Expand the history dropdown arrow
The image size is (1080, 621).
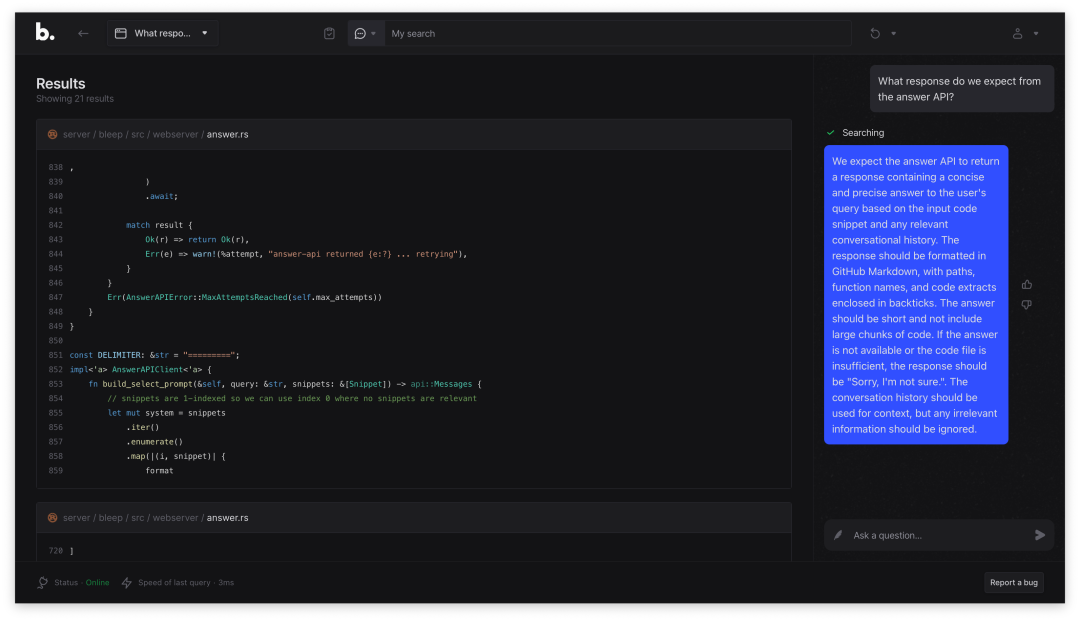tap(893, 34)
